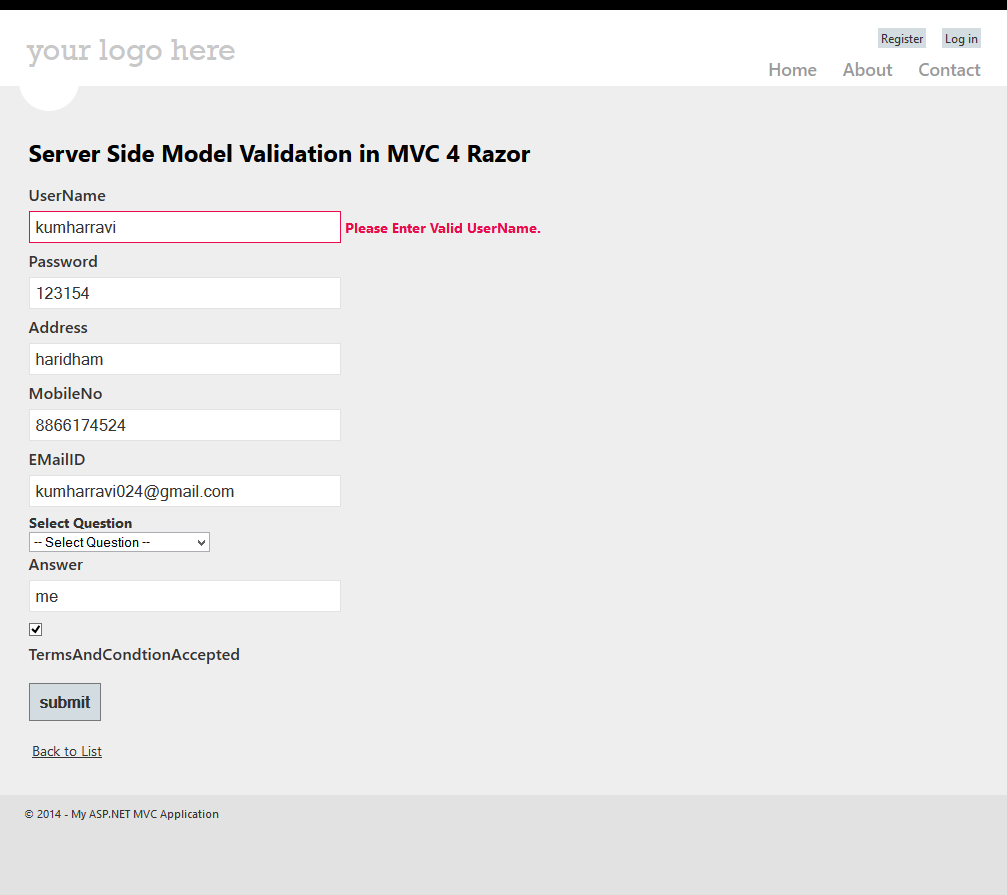Open the Contact page
The width and height of the screenshot is (1007, 895).
tap(948, 69)
